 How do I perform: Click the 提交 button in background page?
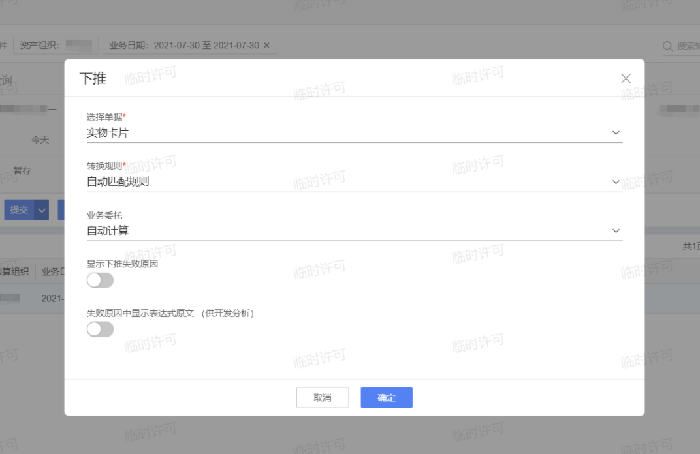click(19, 210)
